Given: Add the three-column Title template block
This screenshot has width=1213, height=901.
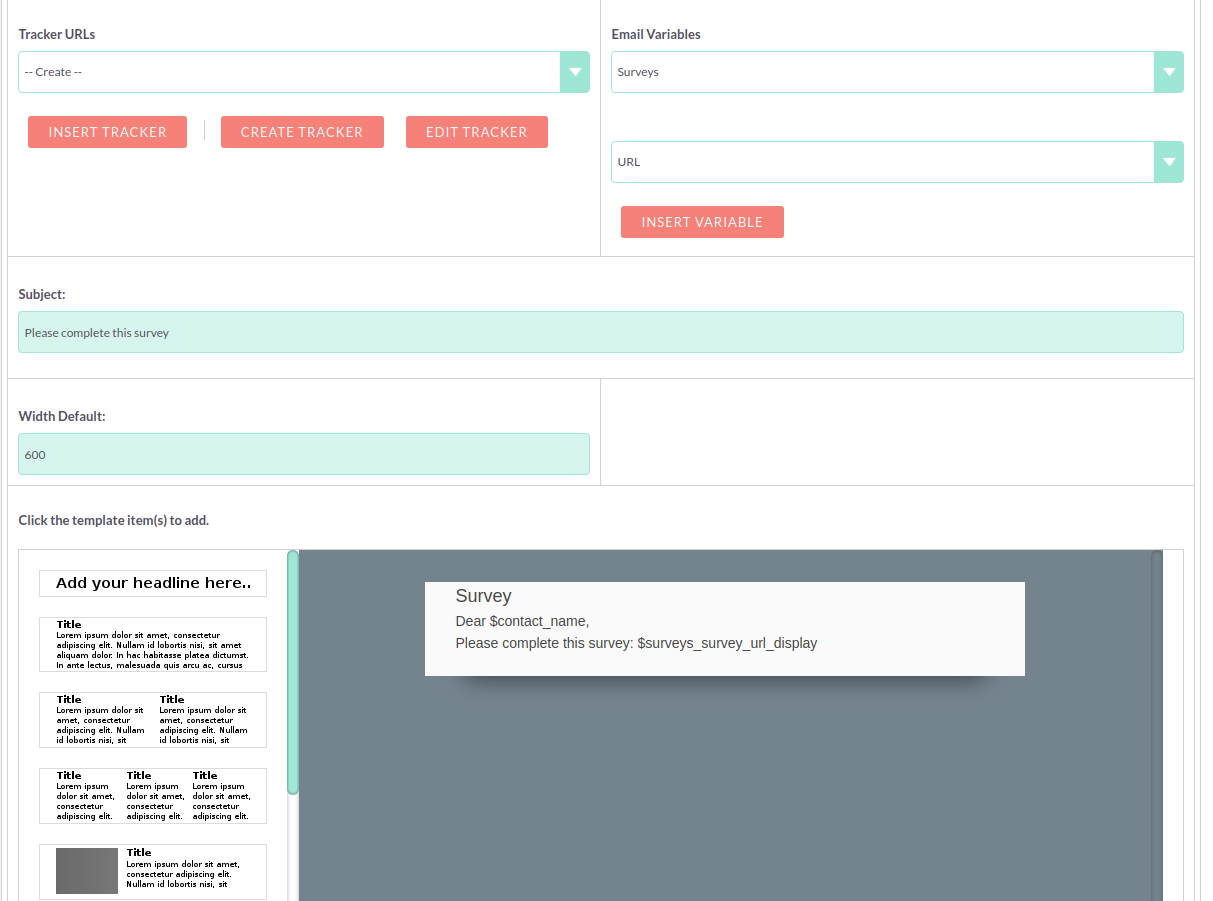Looking at the screenshot, I should tap(152, 795).
